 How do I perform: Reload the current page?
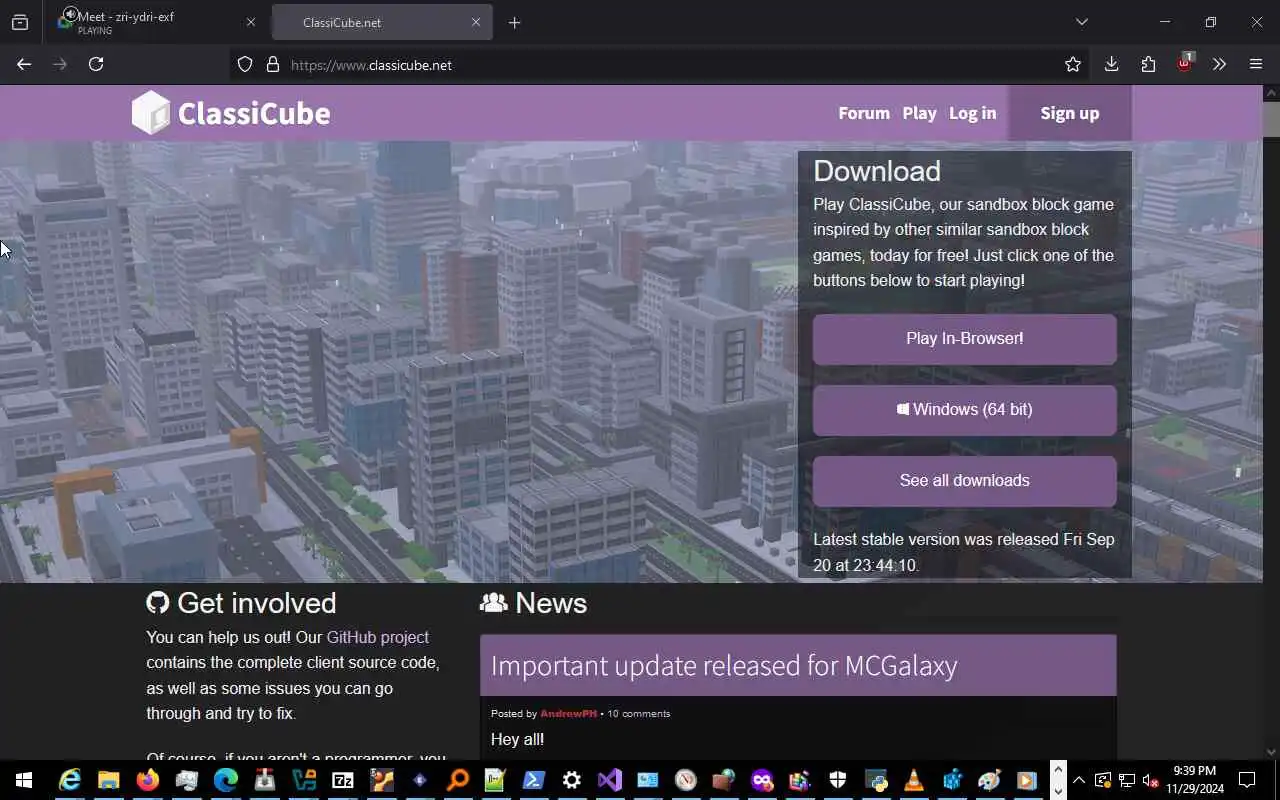96,64
